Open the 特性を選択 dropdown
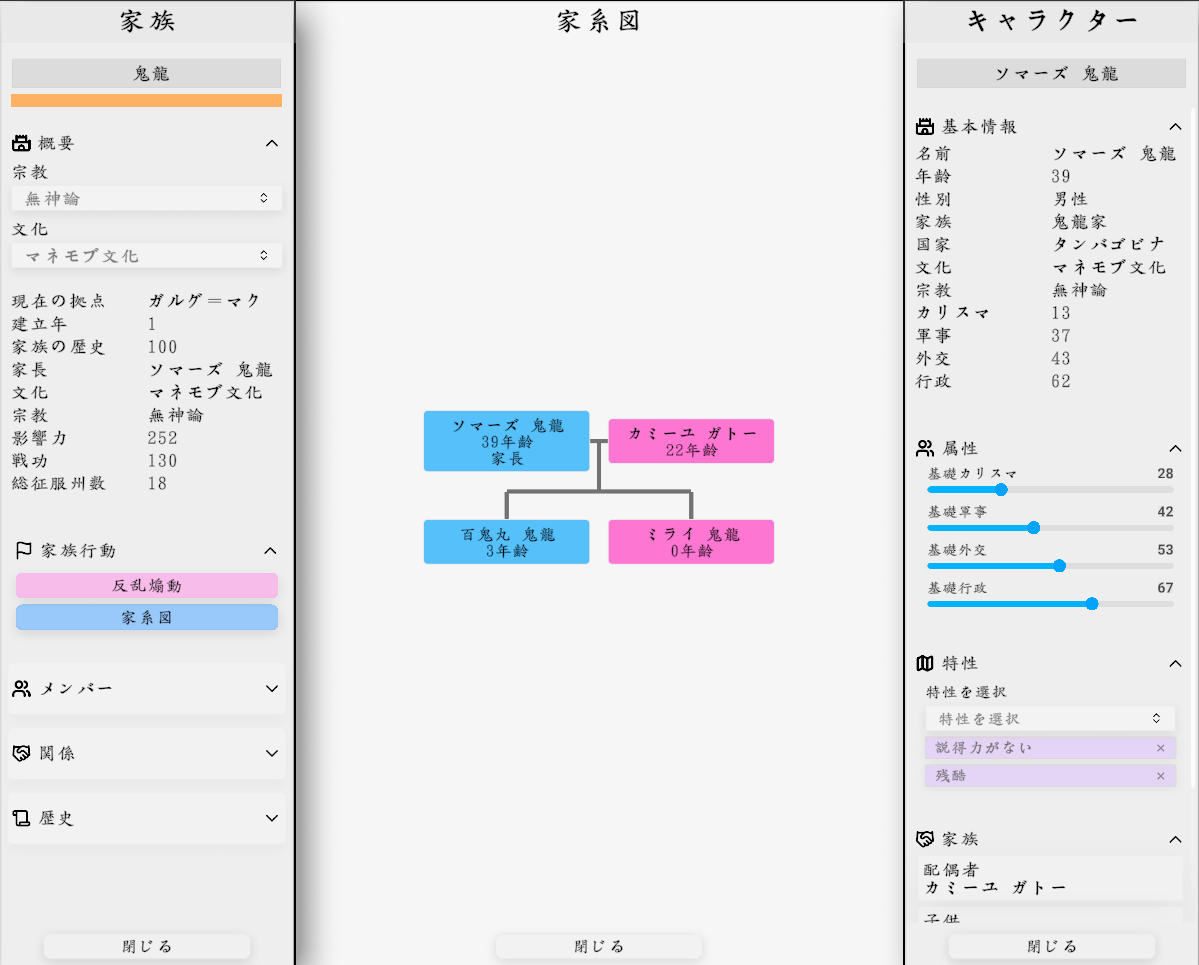1199x965 pixels. pyautogui.click(x=1049, y=718)
